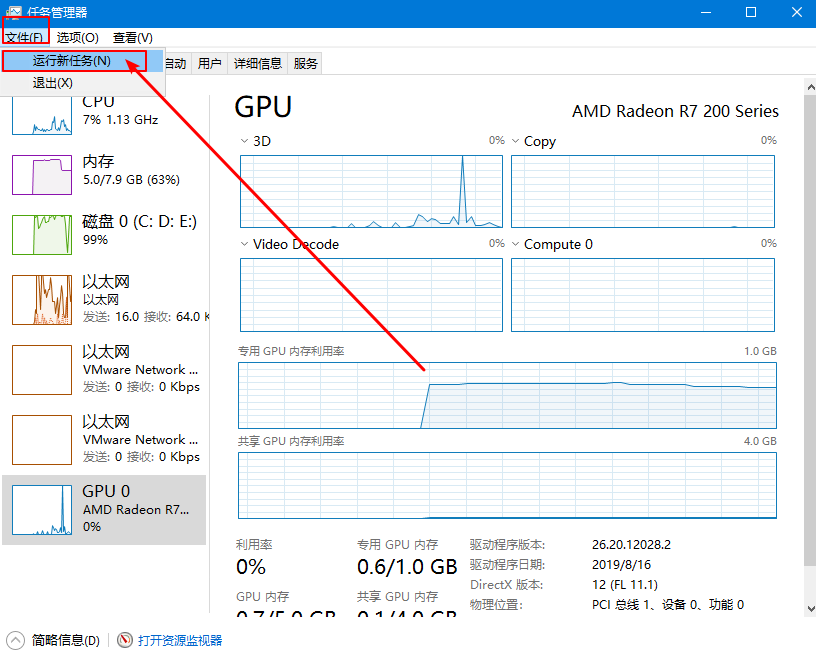Switch to the 服务 tab

click(306, 64)
